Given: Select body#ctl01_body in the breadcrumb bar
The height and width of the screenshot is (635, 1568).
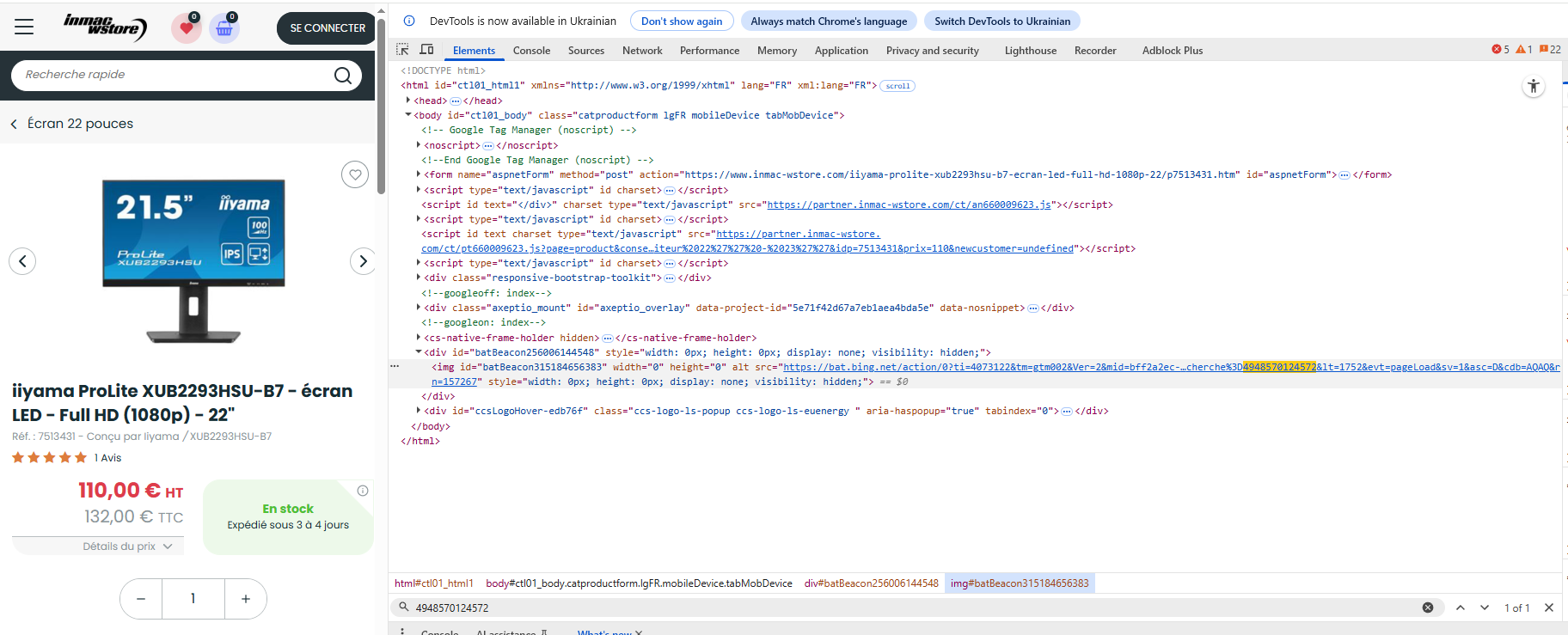Looking at the screenshot, I should [639, 583].
